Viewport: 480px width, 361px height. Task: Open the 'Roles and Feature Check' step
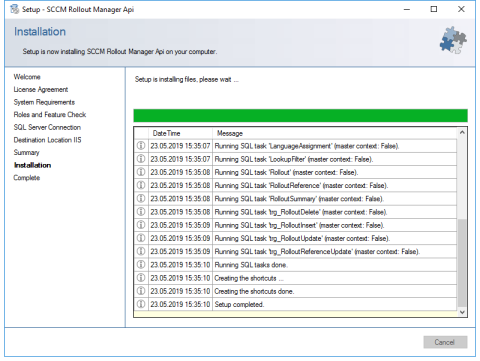[x=50, y=115]
